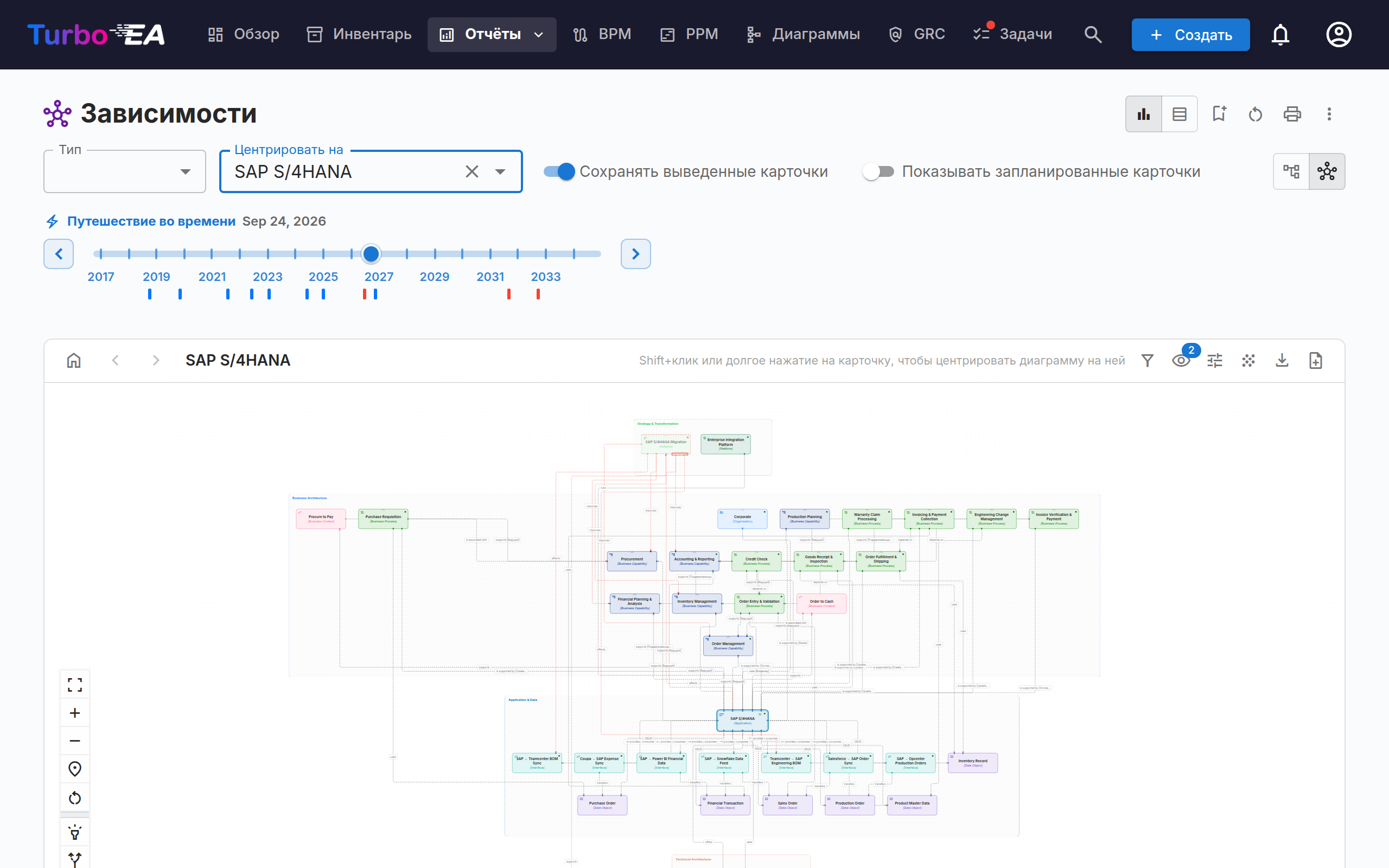This screenshot has height=868, width=1389.
Task: Click the 2031 tick on timeline slider
Action: point(490,254)
